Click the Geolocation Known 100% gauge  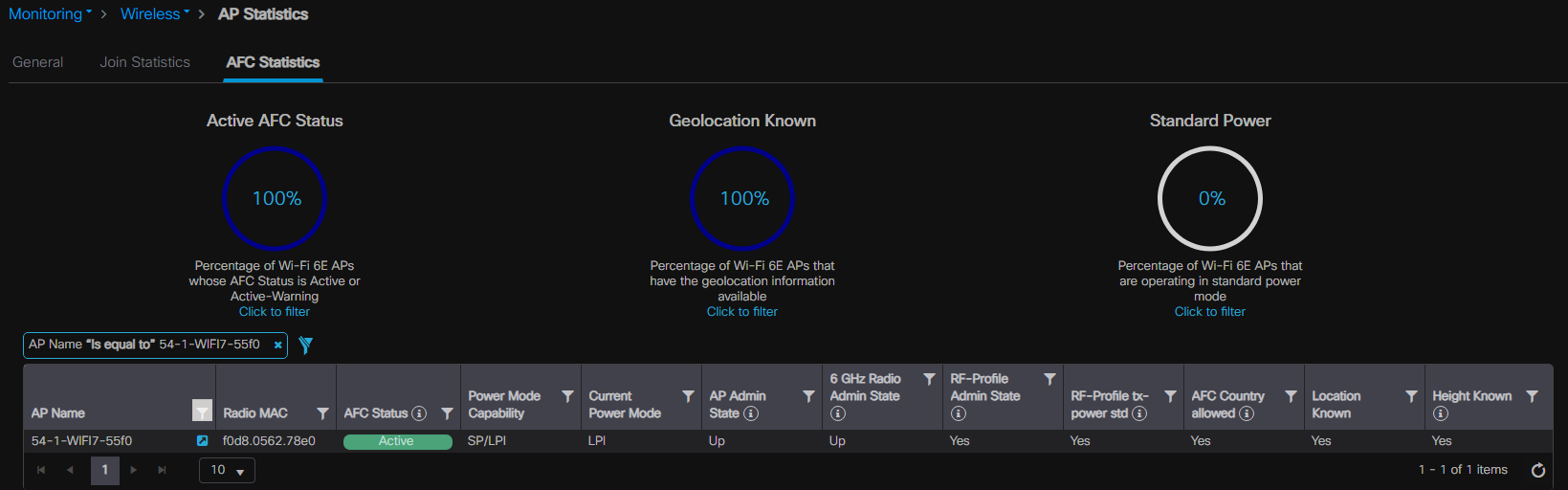coord(742,199)
